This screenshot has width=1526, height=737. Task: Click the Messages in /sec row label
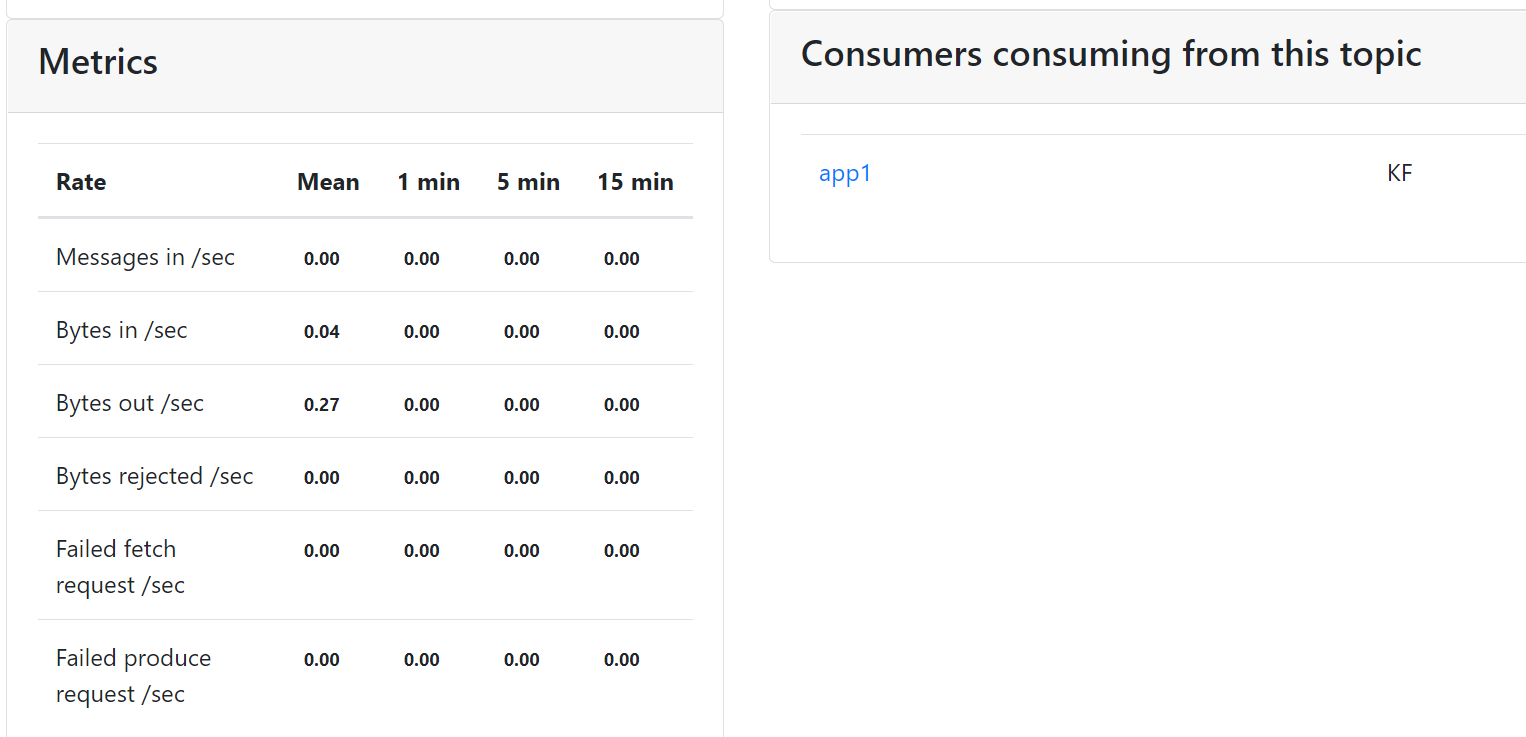click(145, 257)
